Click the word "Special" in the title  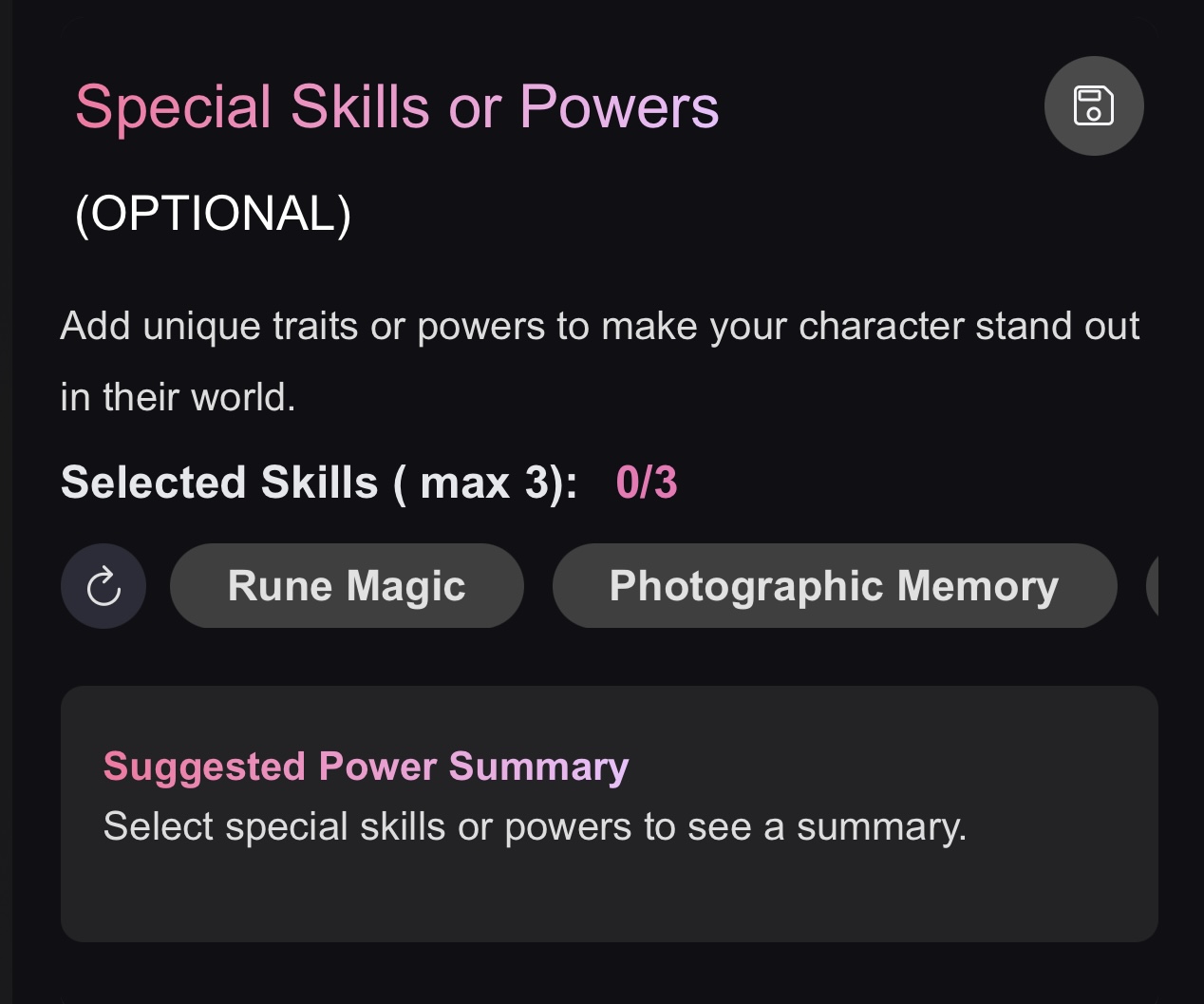click(174, 106)
